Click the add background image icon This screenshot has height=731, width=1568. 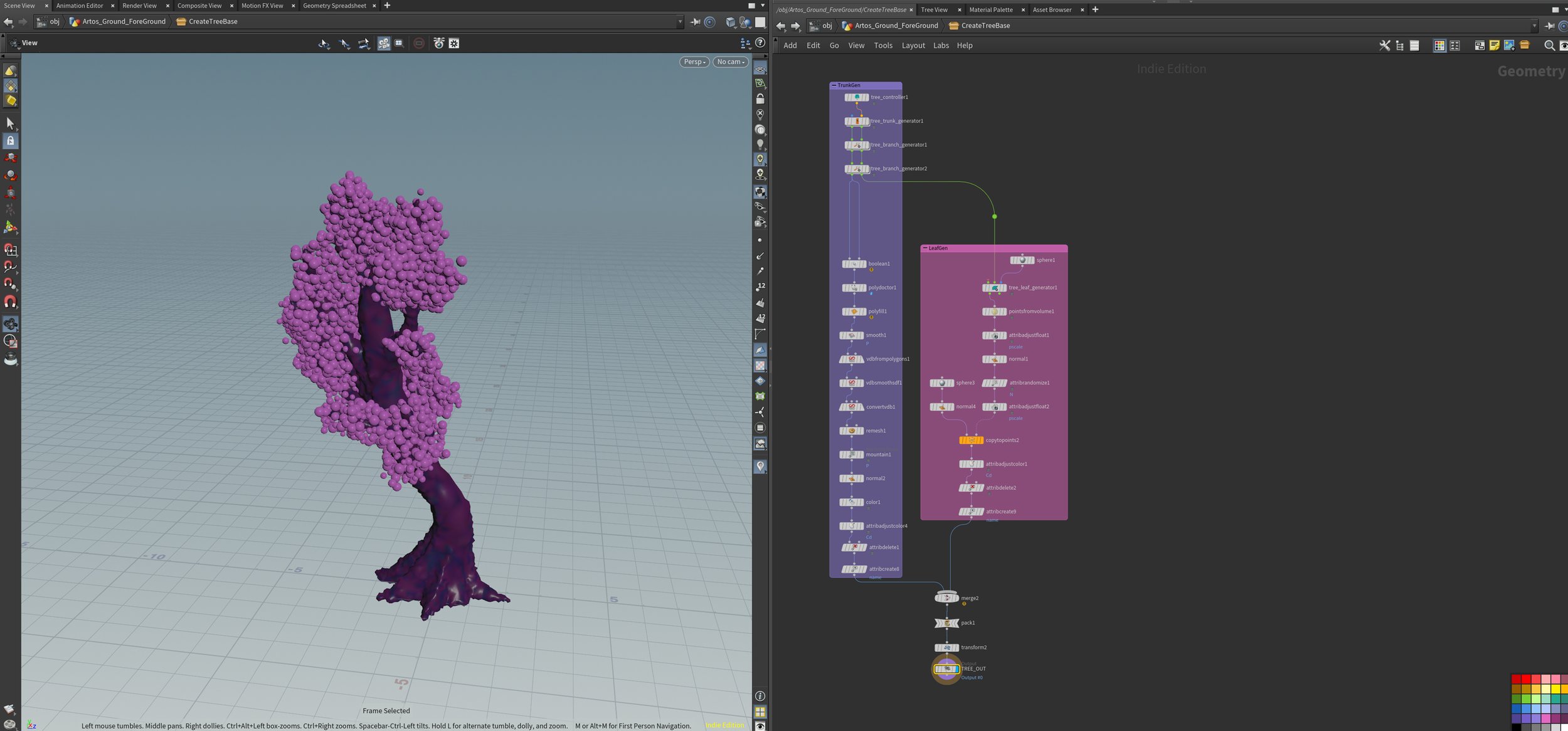pos(1509,45)
